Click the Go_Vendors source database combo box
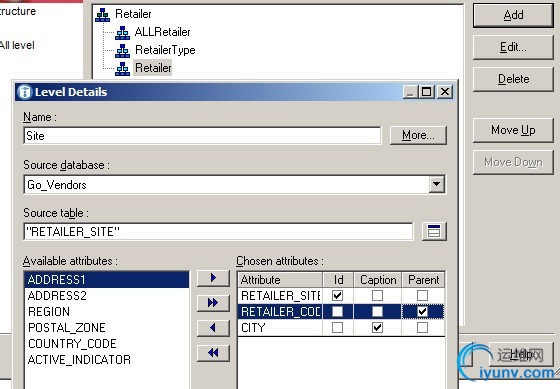This screenshot has height=389, width=560. [234, 184]
